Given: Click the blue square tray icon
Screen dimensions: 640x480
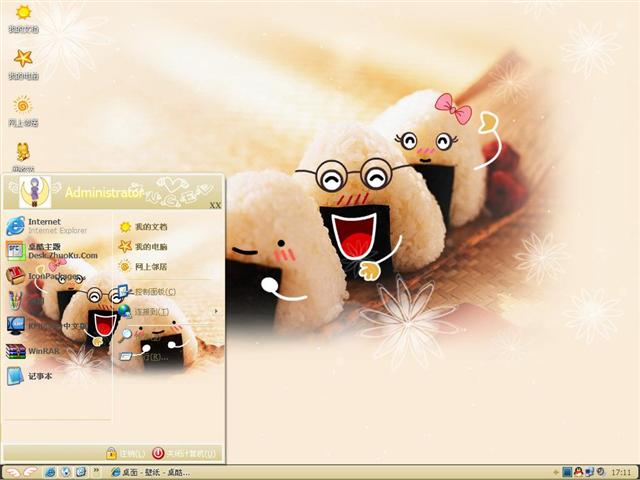Looking at the screenshot, I should 567,472.
